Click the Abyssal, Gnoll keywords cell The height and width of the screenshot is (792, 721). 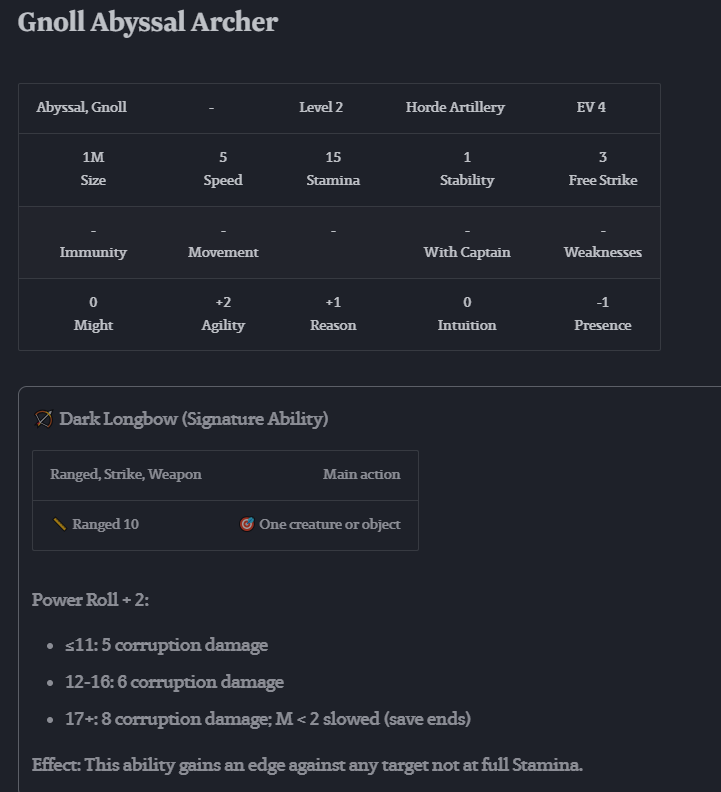click(x=81, y=107)
